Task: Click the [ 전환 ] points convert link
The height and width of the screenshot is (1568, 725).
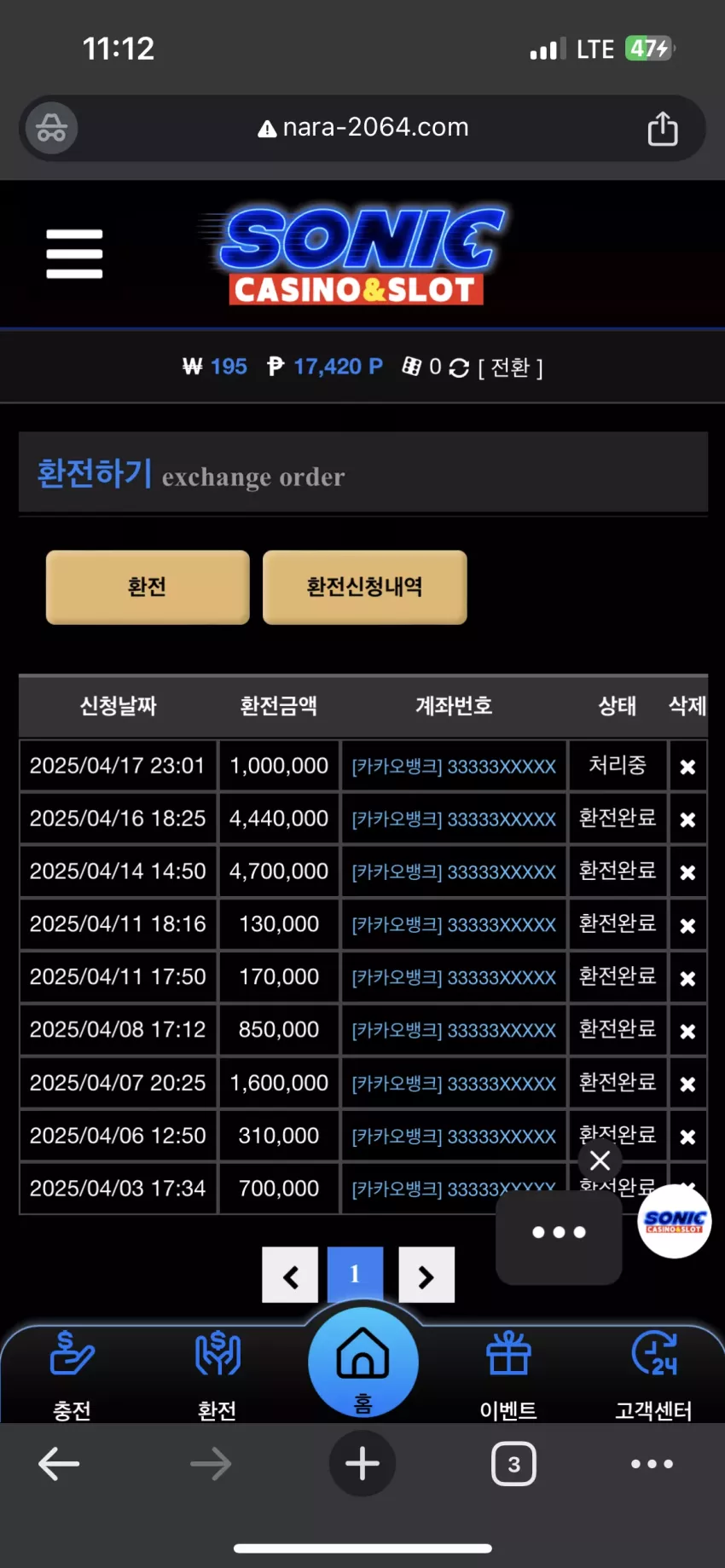Action: pyautogui.click(x=510, y=367)
